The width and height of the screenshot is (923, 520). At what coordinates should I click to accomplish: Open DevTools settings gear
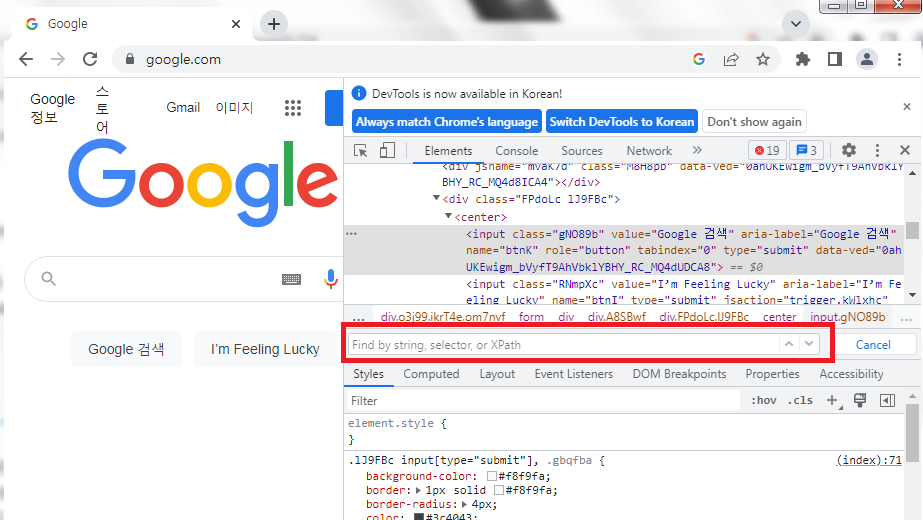(x=848, y=150)
